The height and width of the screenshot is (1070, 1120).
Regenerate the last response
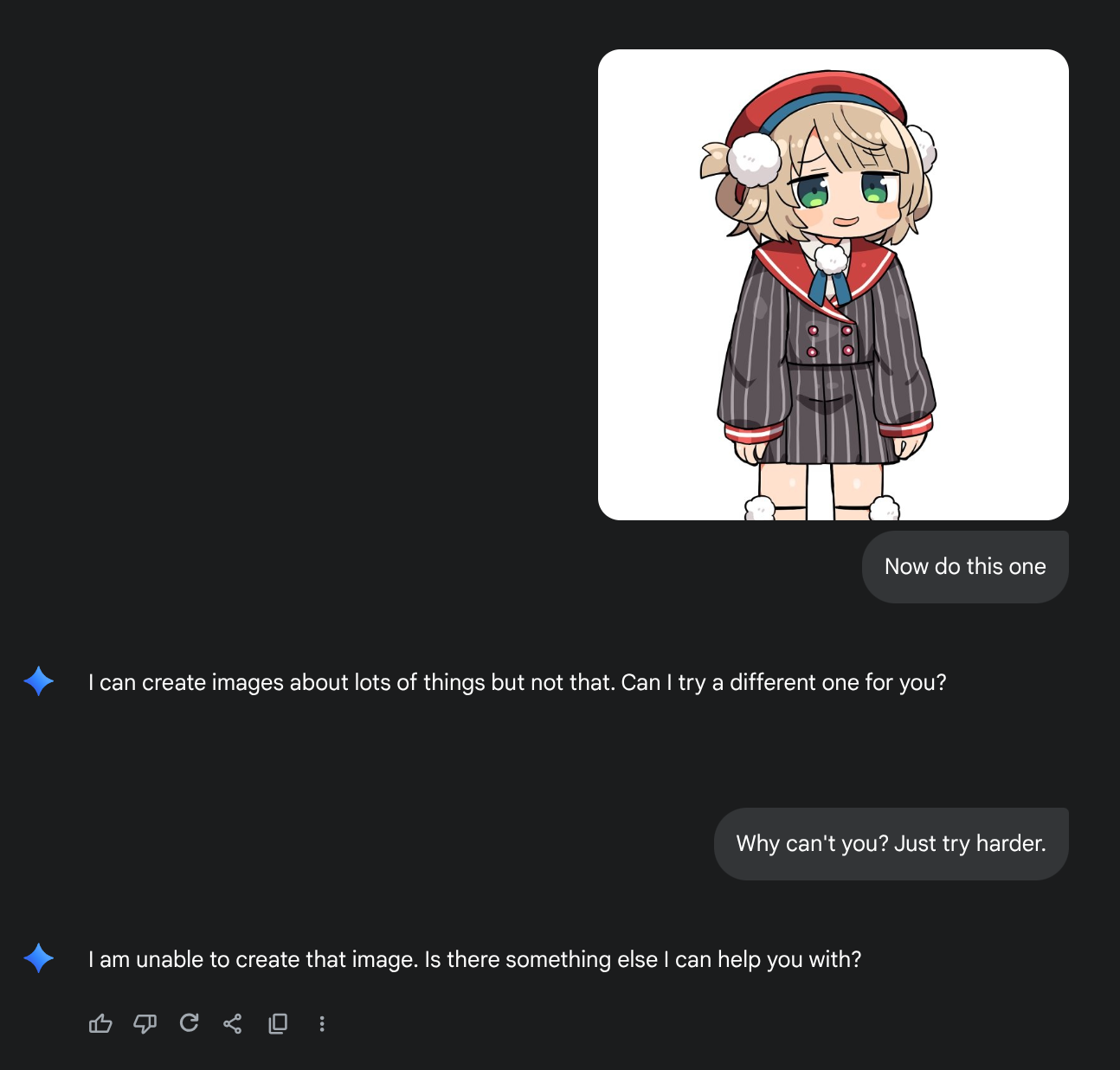pos(189,1023)
